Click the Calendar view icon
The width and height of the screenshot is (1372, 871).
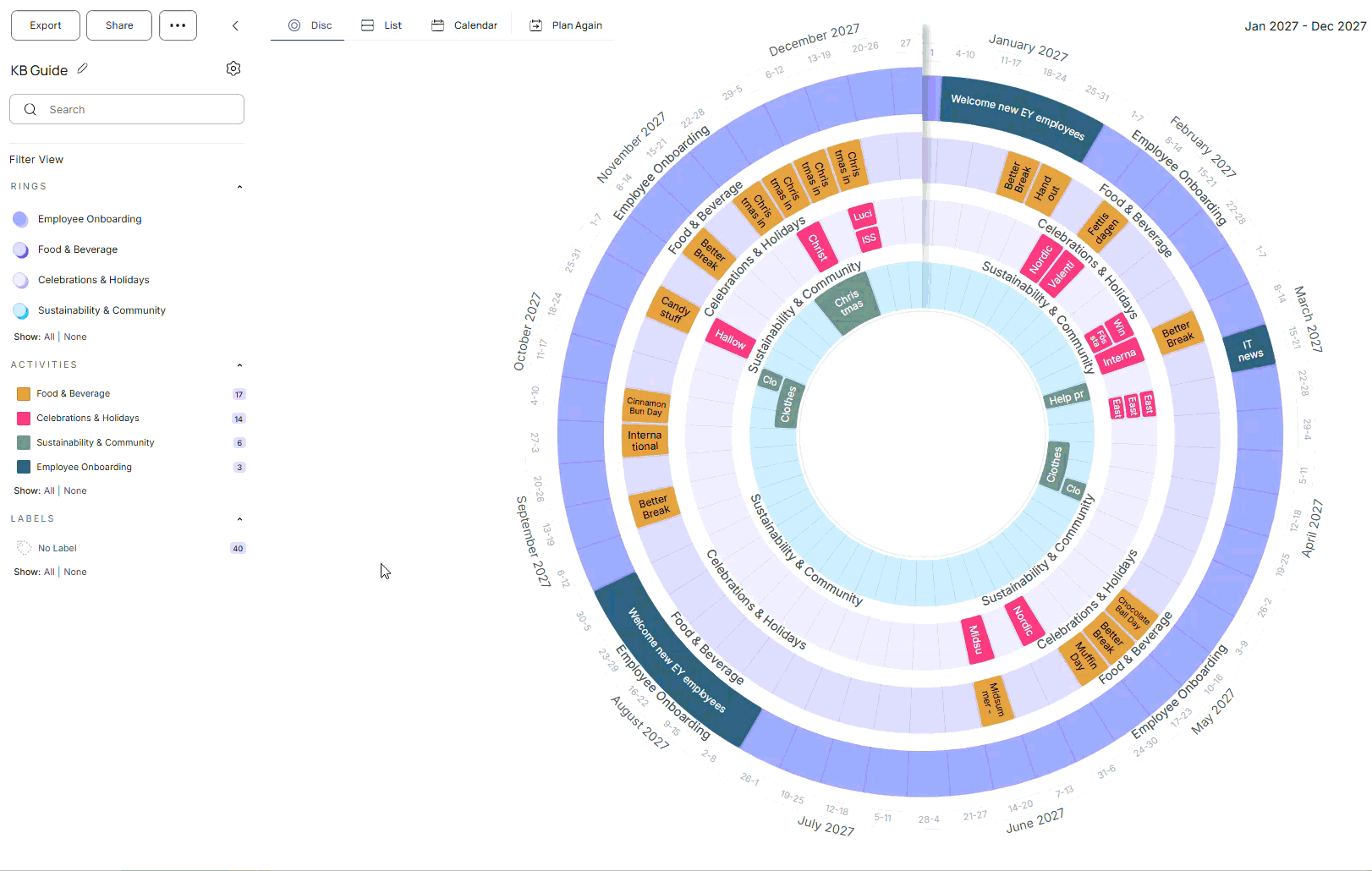(437, 25)
